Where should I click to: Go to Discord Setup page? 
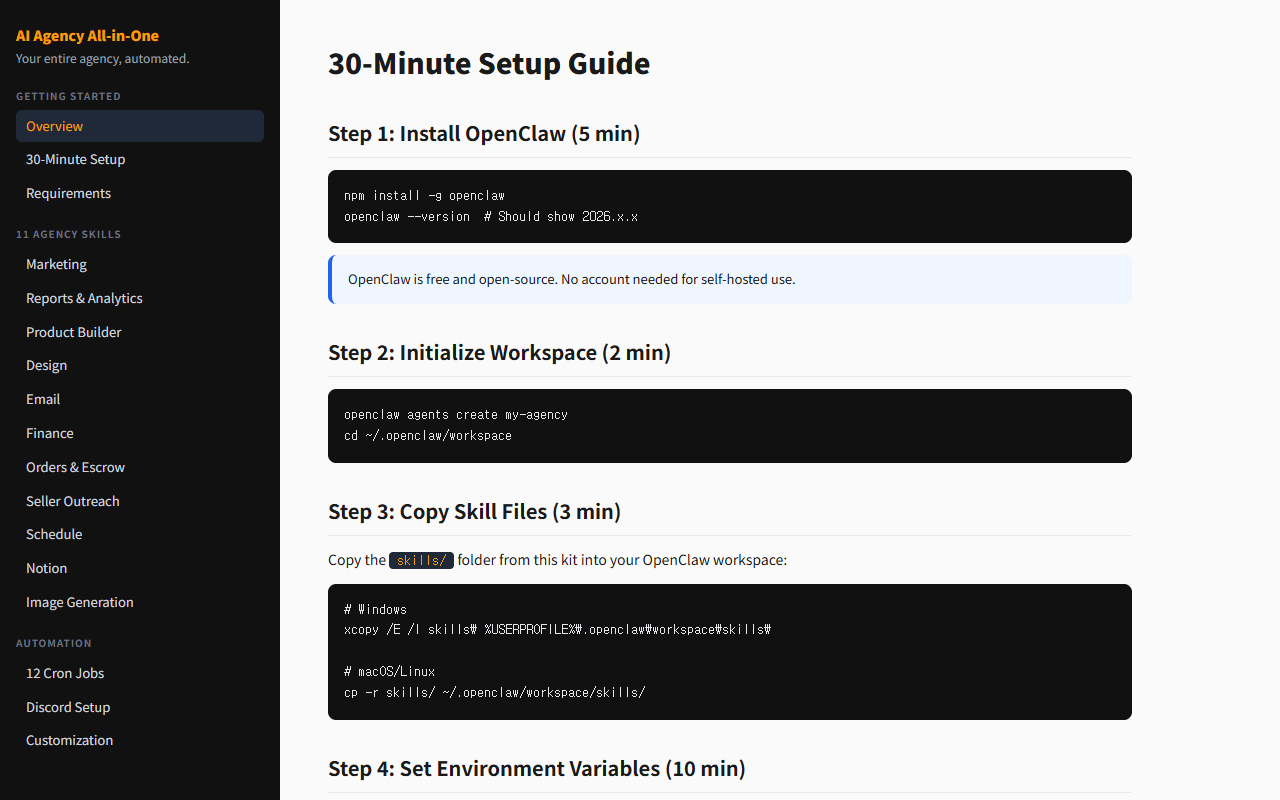[68, 707]
